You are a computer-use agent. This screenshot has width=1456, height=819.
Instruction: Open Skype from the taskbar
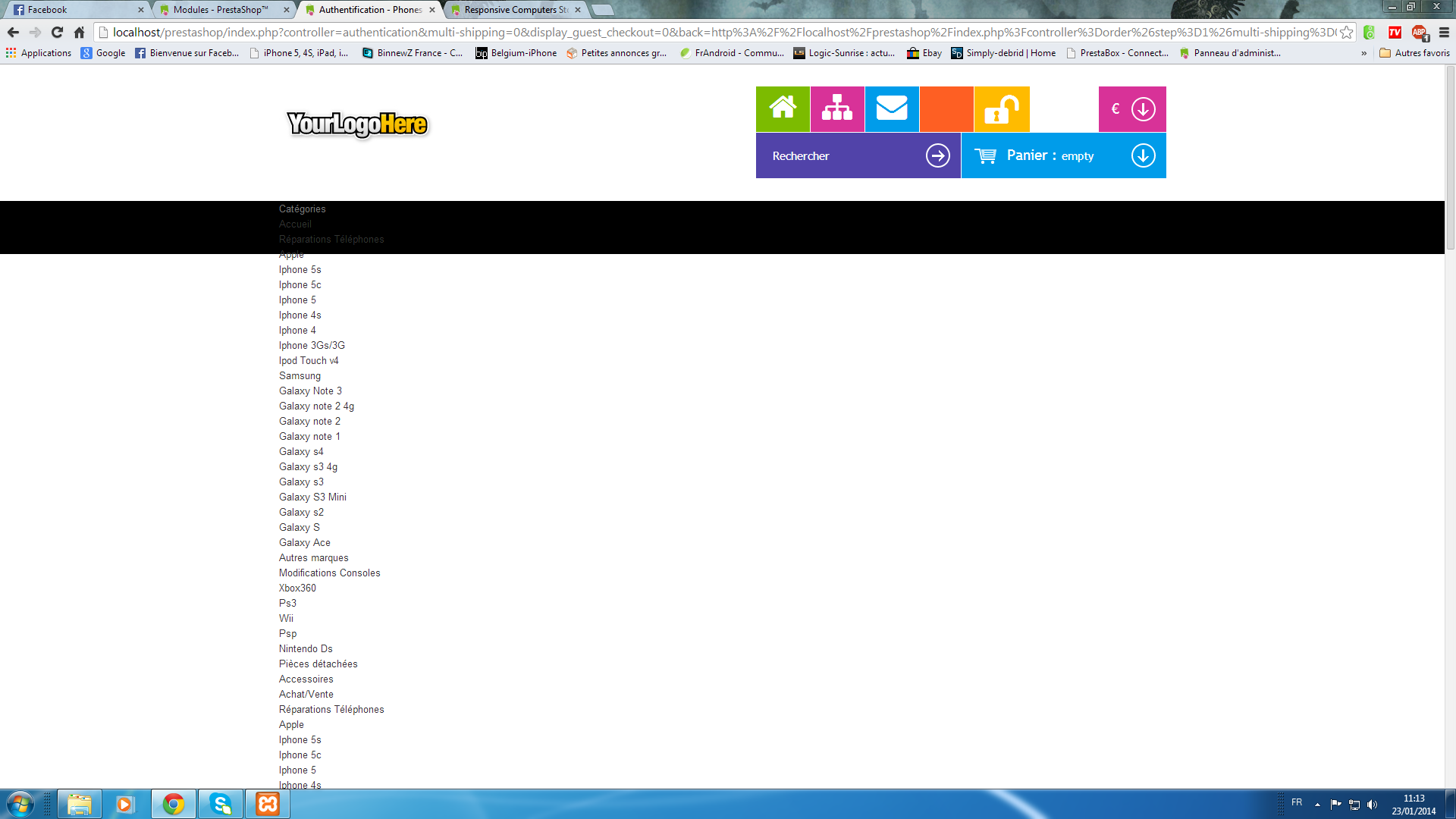[221, 804]
